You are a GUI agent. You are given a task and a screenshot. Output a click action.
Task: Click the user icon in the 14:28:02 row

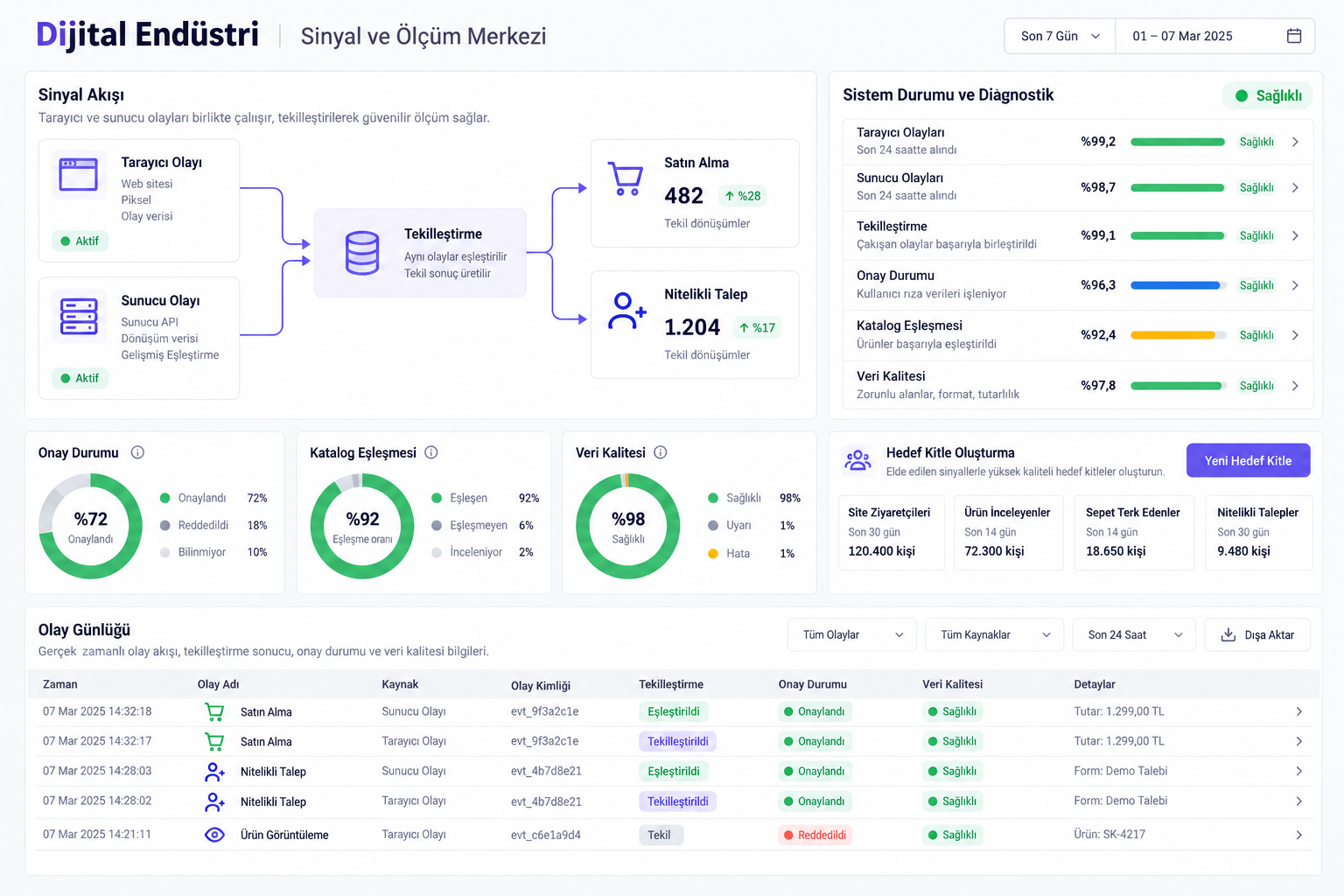click(x=214, y=801)
